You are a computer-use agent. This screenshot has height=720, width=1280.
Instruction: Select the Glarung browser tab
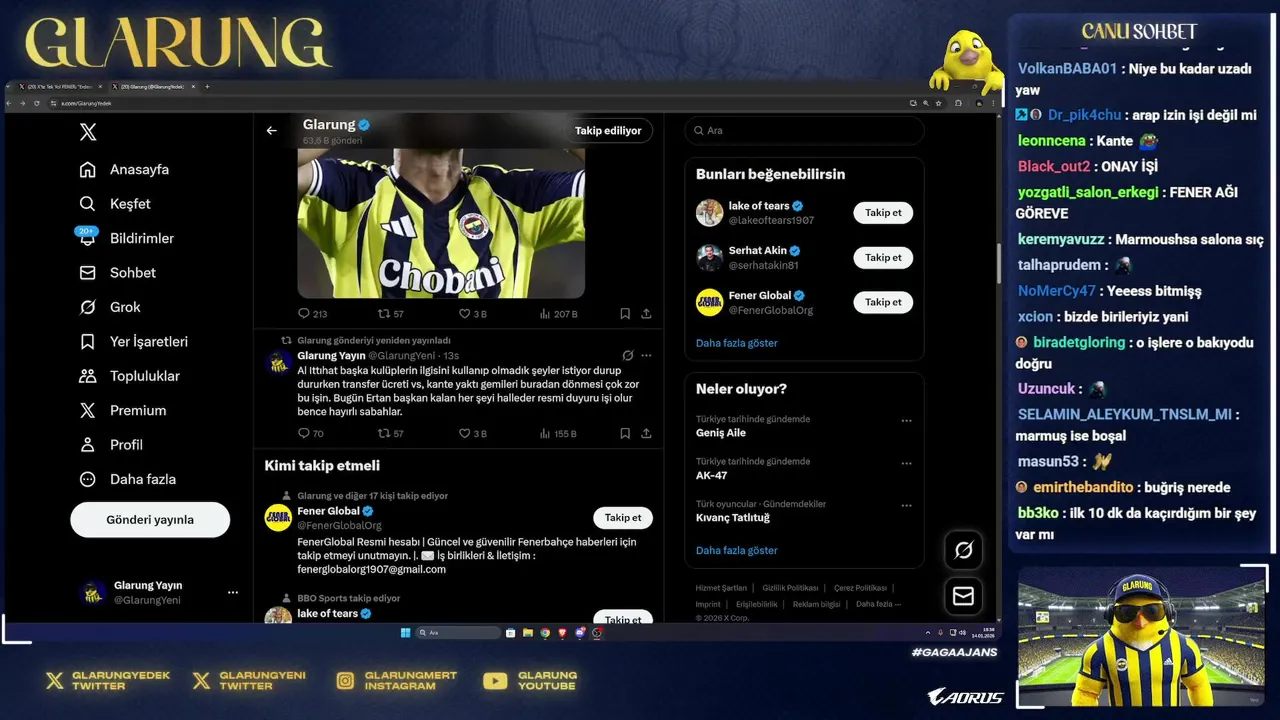pos(152,87)
